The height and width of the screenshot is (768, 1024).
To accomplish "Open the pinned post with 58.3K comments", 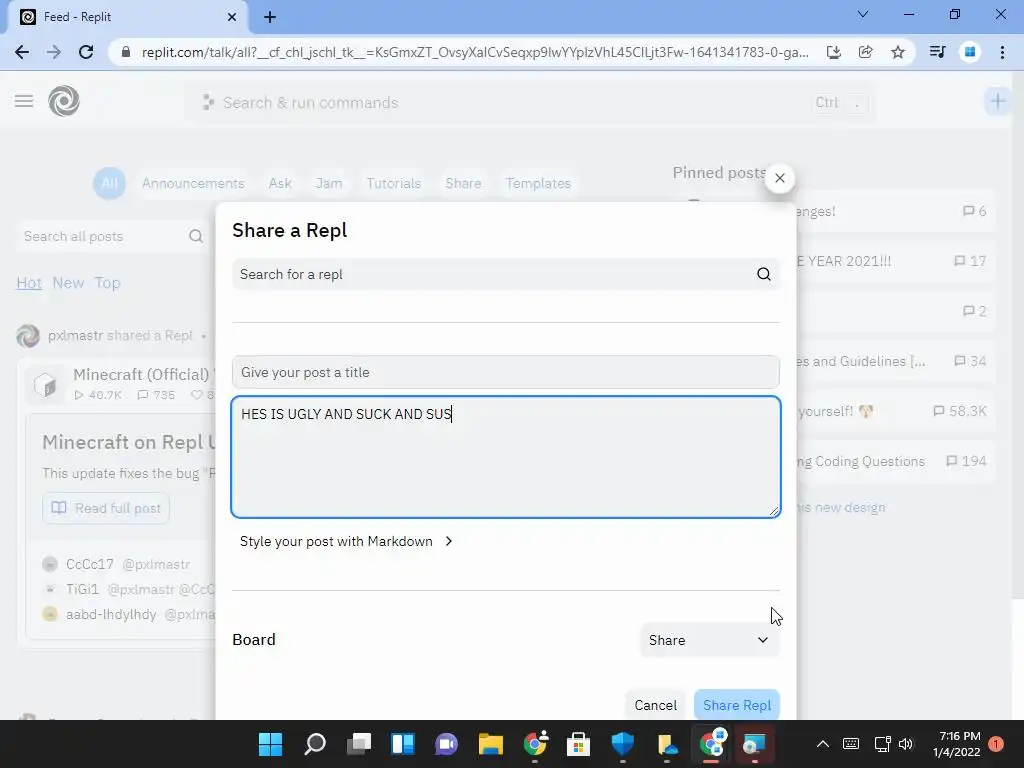I will [895, 411].
